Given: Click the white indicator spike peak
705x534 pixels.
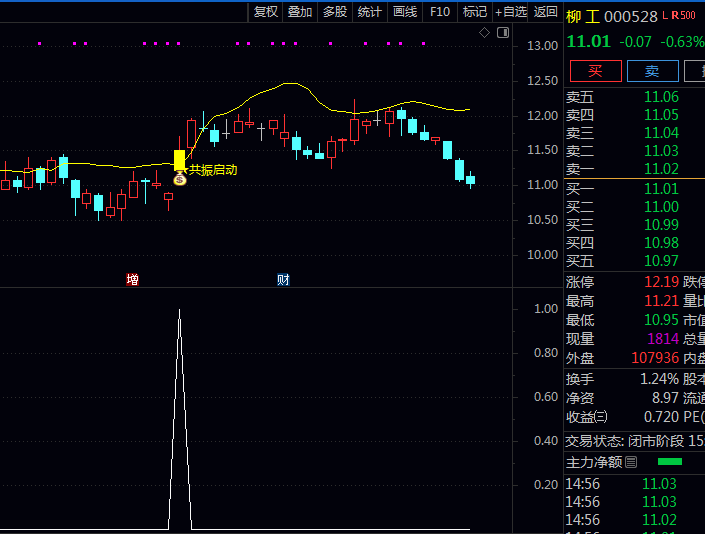Looking at the screenshot, I should [x=179, y=310].
